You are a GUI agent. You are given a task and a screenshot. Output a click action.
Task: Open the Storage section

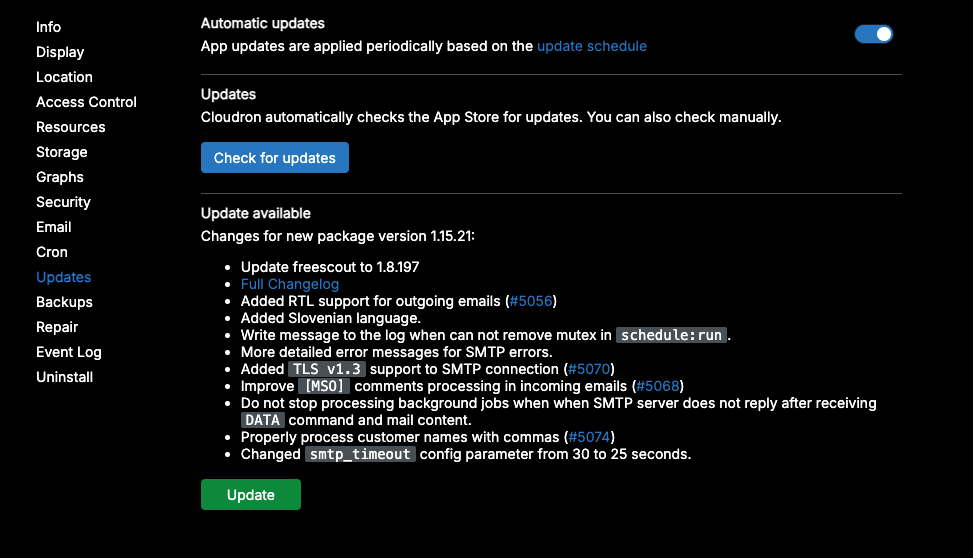[x=62, y=152]
